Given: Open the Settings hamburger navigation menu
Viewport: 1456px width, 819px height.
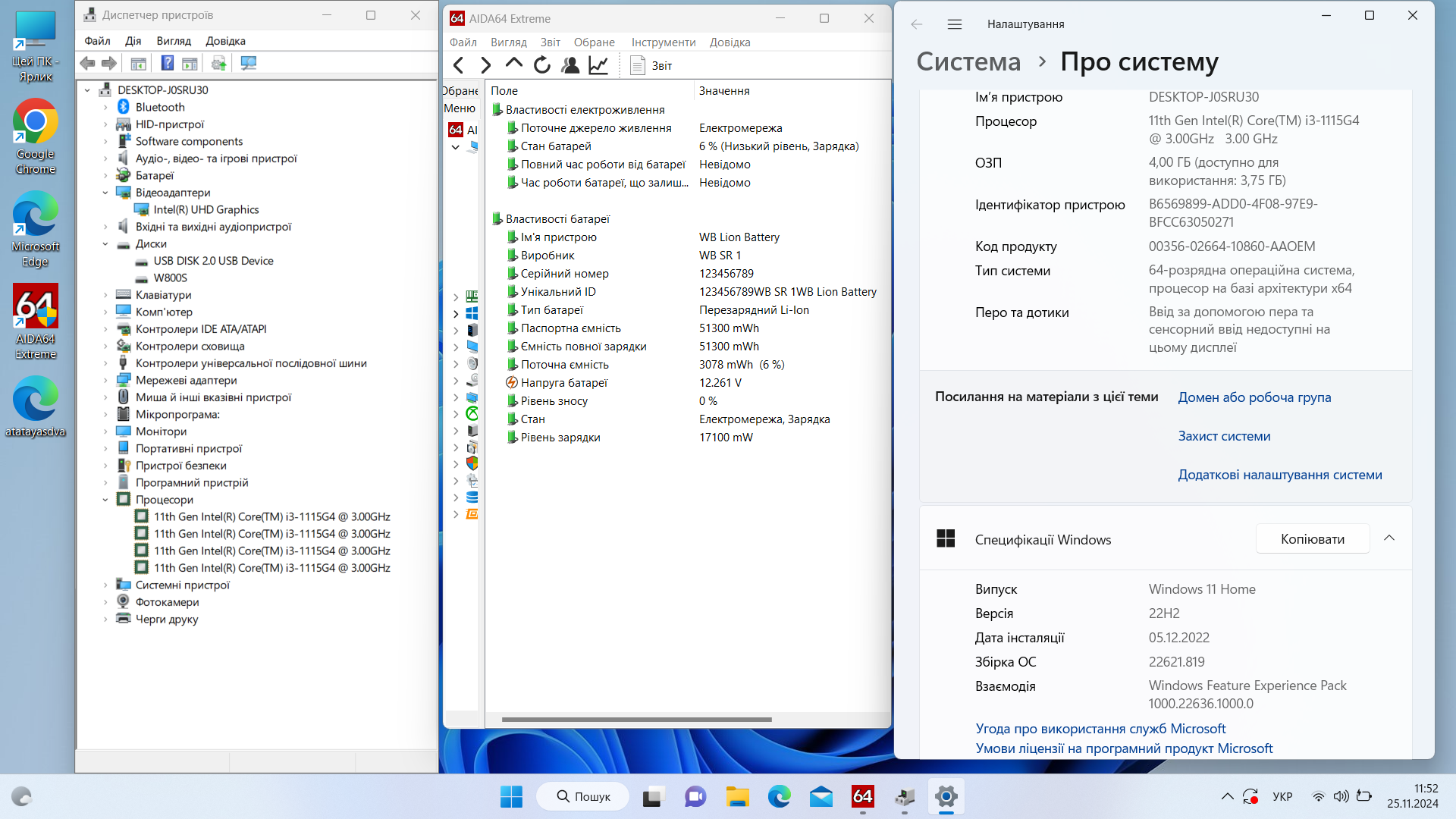Looking at the screenshot, I should pos(955,24).
